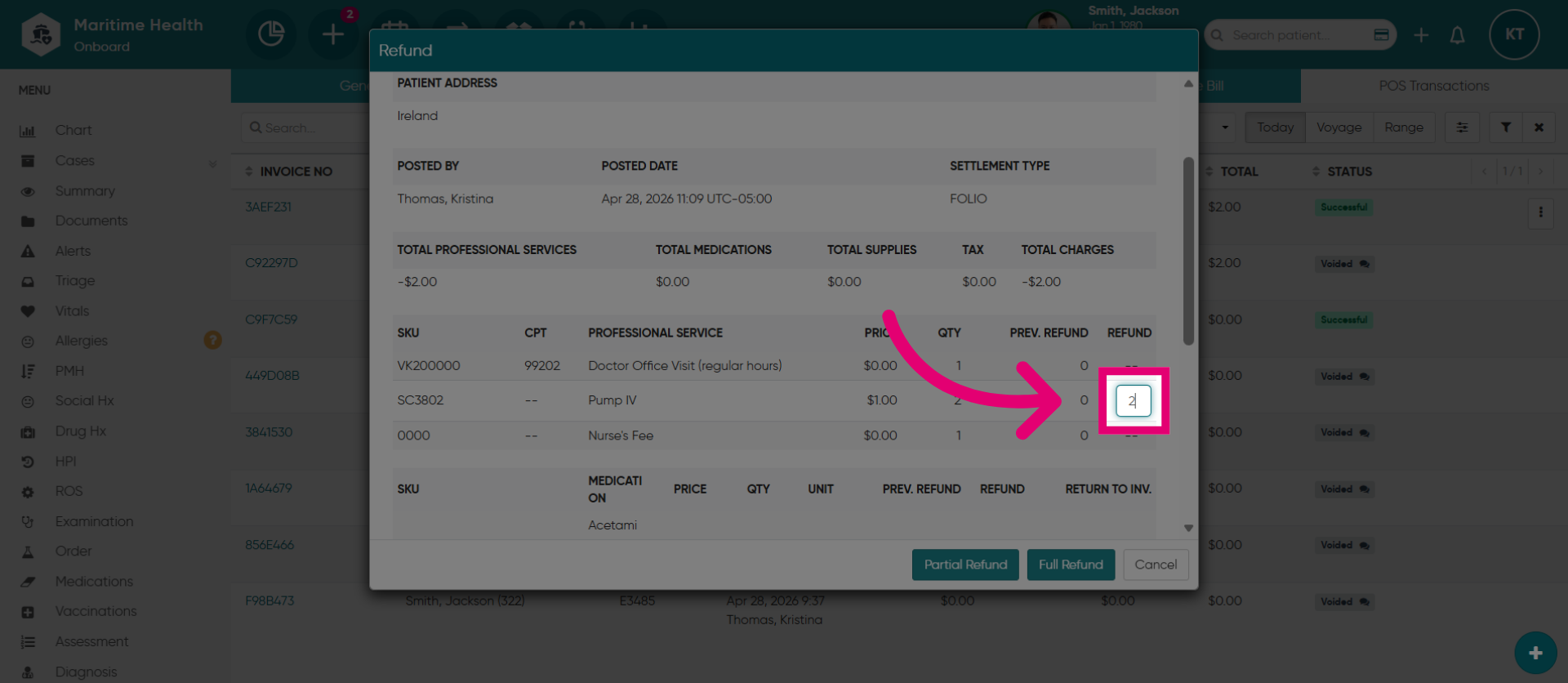Click the Drug Hx kit icon
This screenshot has height=683, width=1568.
[x=28, y=431]
